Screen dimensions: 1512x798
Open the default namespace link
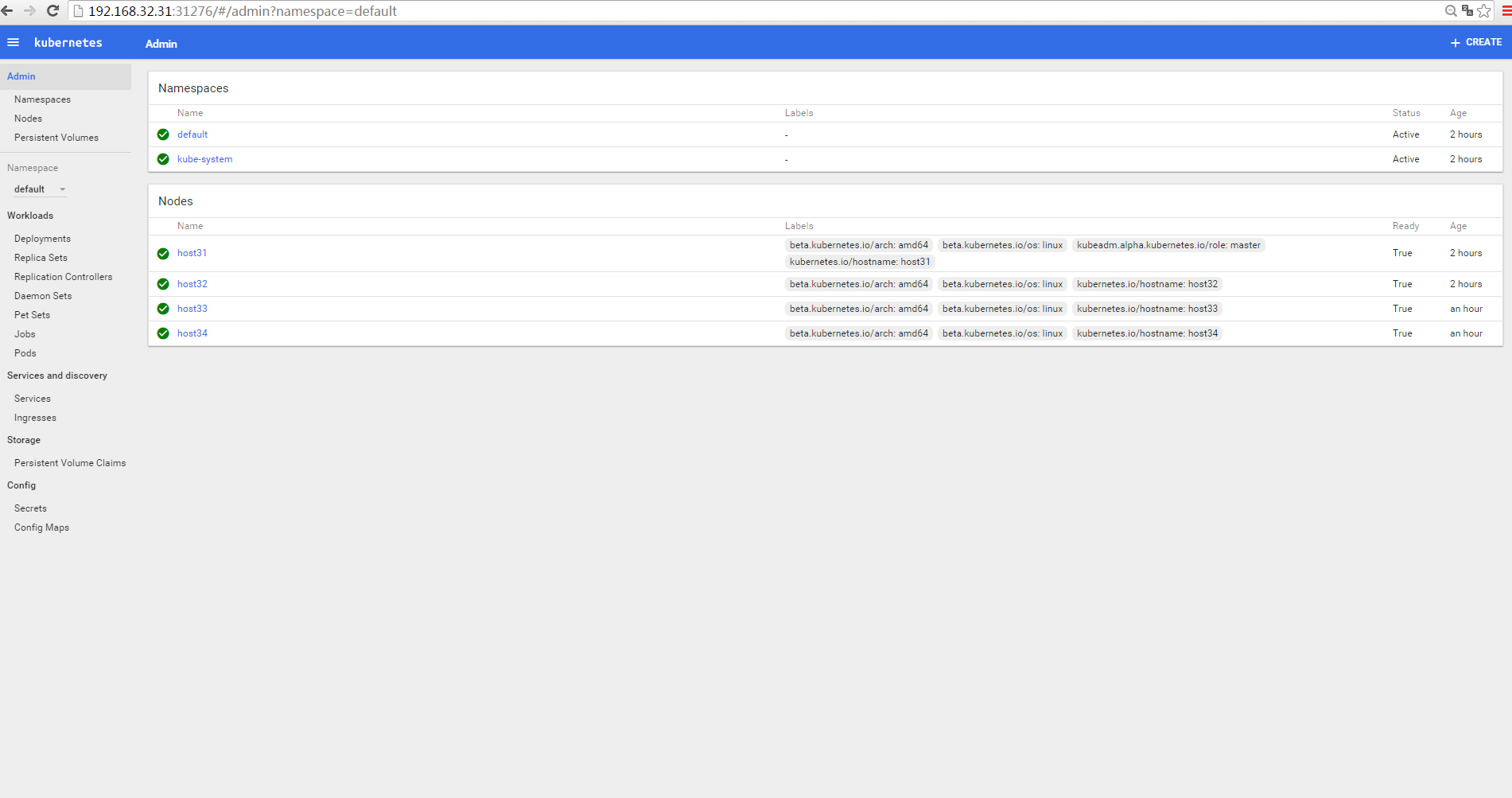192,134
